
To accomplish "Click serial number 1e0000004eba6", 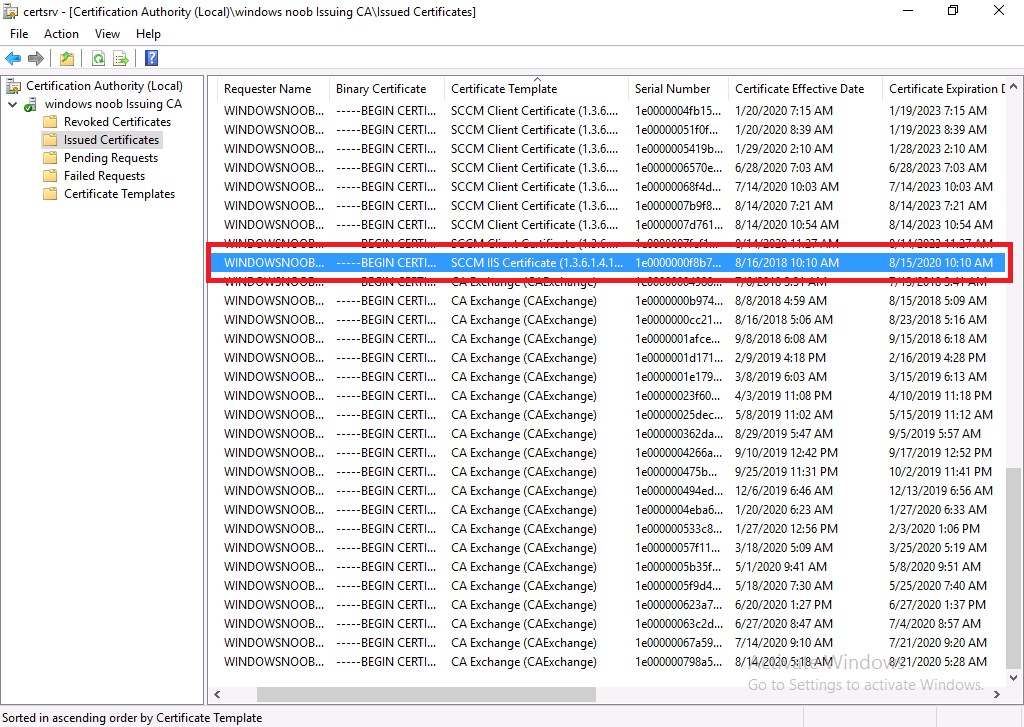I will [x=679, y=509].
